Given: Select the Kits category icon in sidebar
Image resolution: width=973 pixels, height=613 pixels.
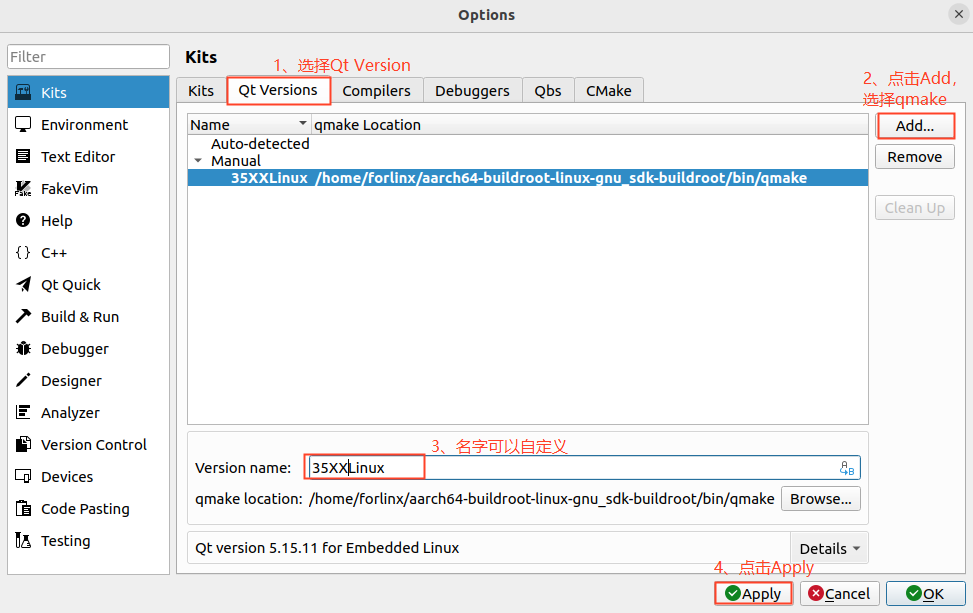Looking at the screenshot, I should click(23, 92).
